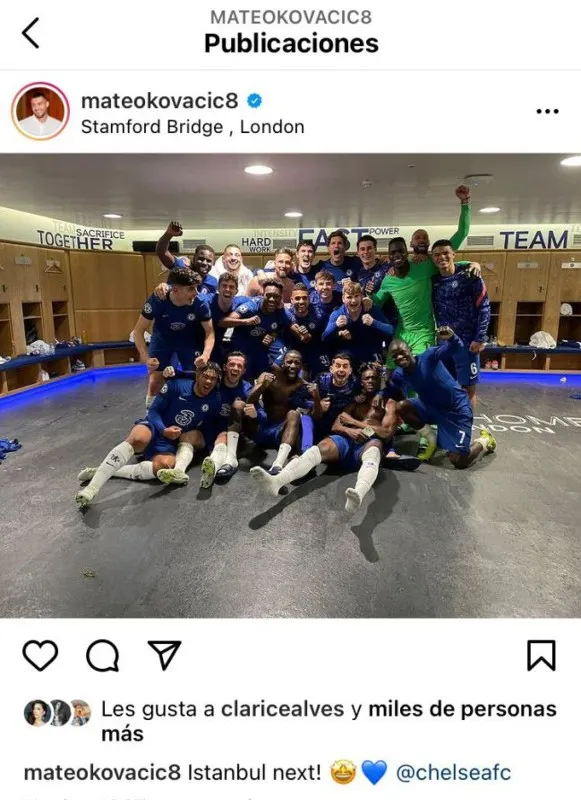Tap the verified blue badge

tap(254, 101)
